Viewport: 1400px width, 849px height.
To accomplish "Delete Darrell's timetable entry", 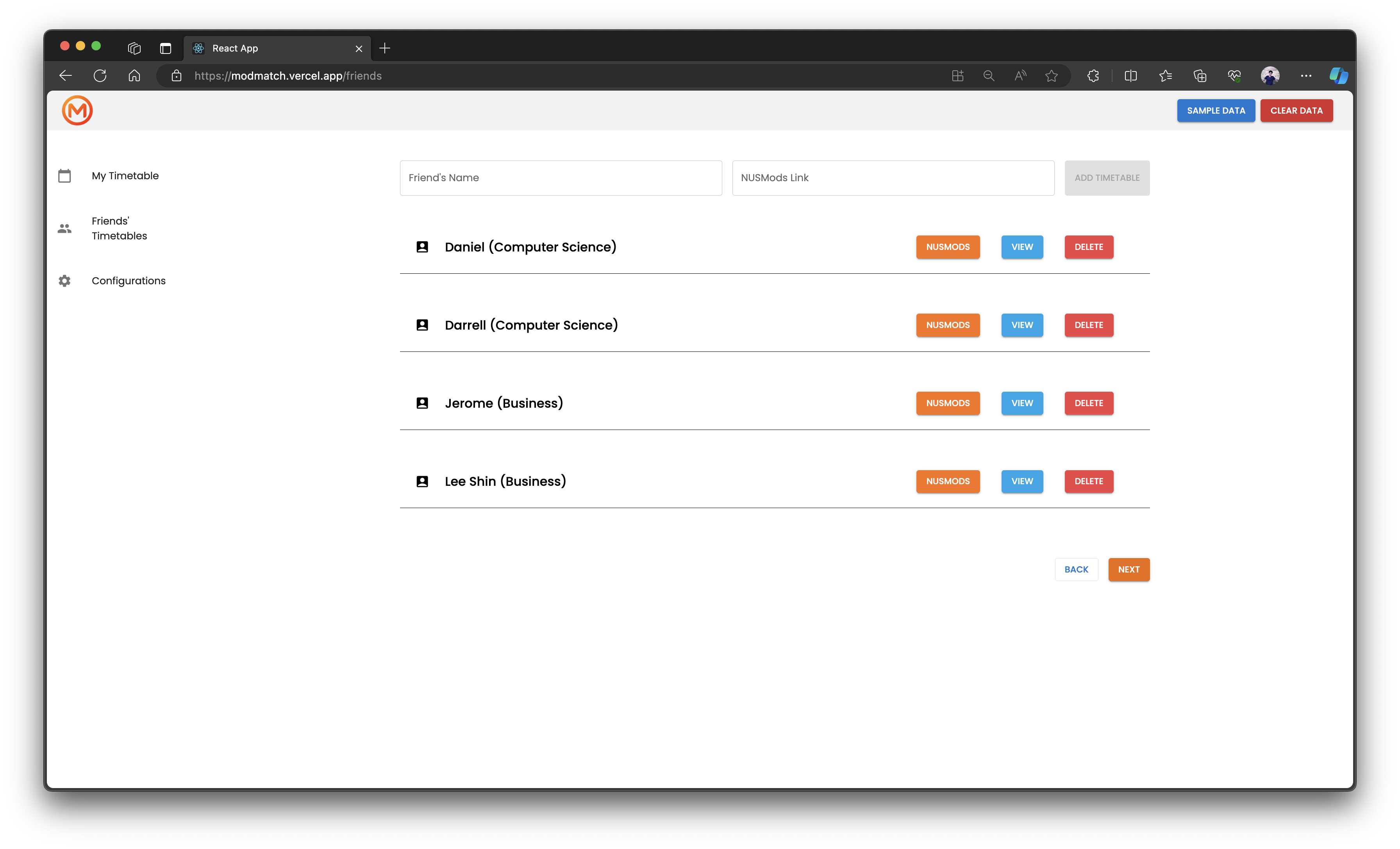I will click(x=1088, y=325).
